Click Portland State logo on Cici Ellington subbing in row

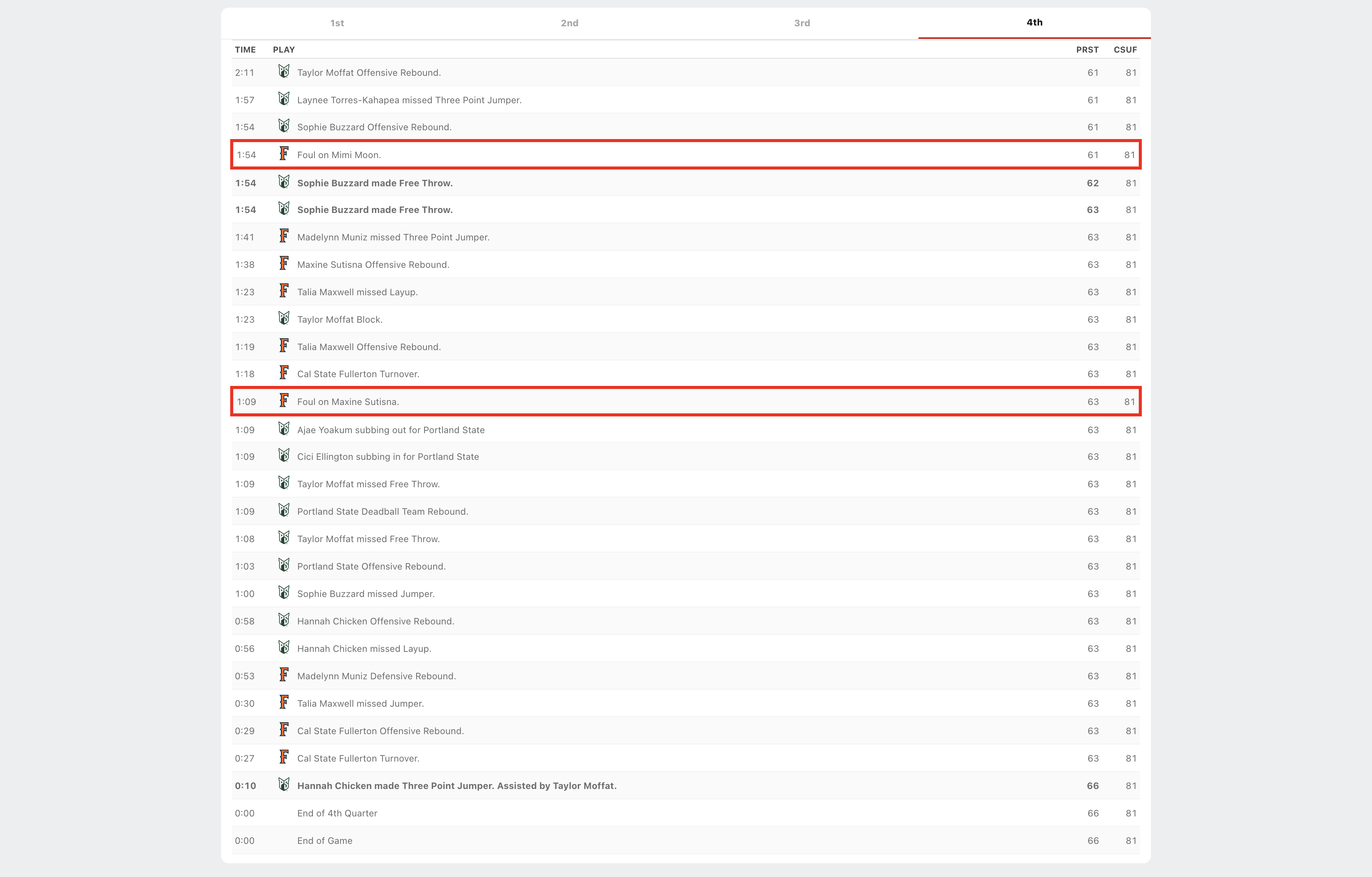(284, 456)
